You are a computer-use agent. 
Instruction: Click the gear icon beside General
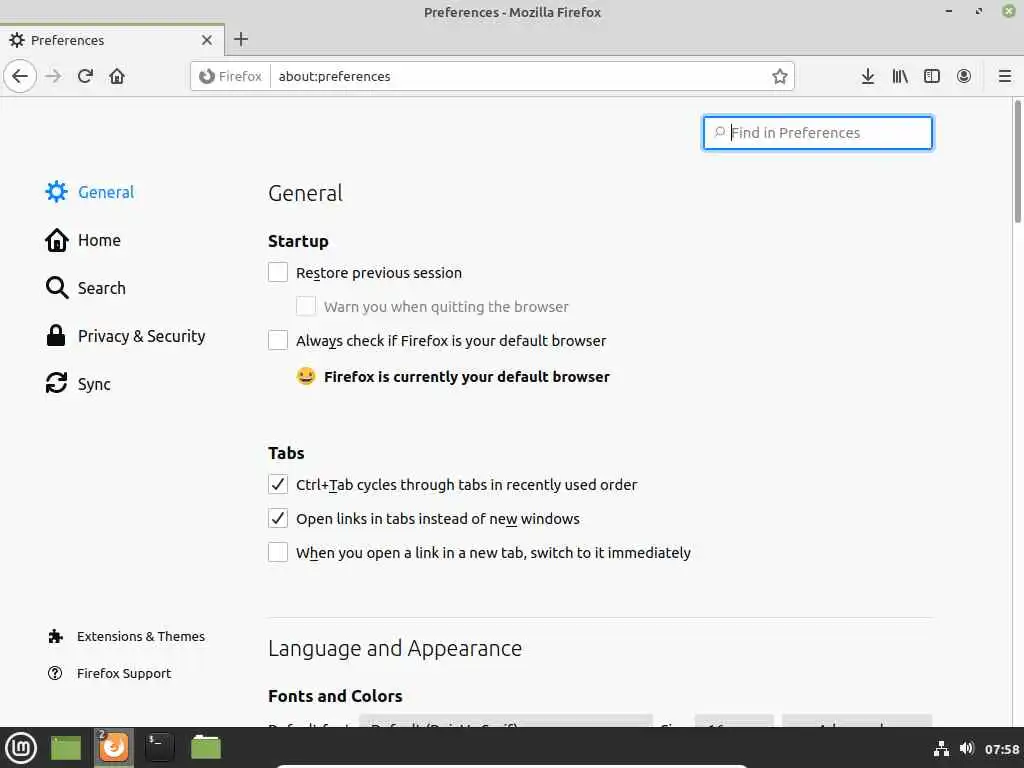tap(56, 192)
